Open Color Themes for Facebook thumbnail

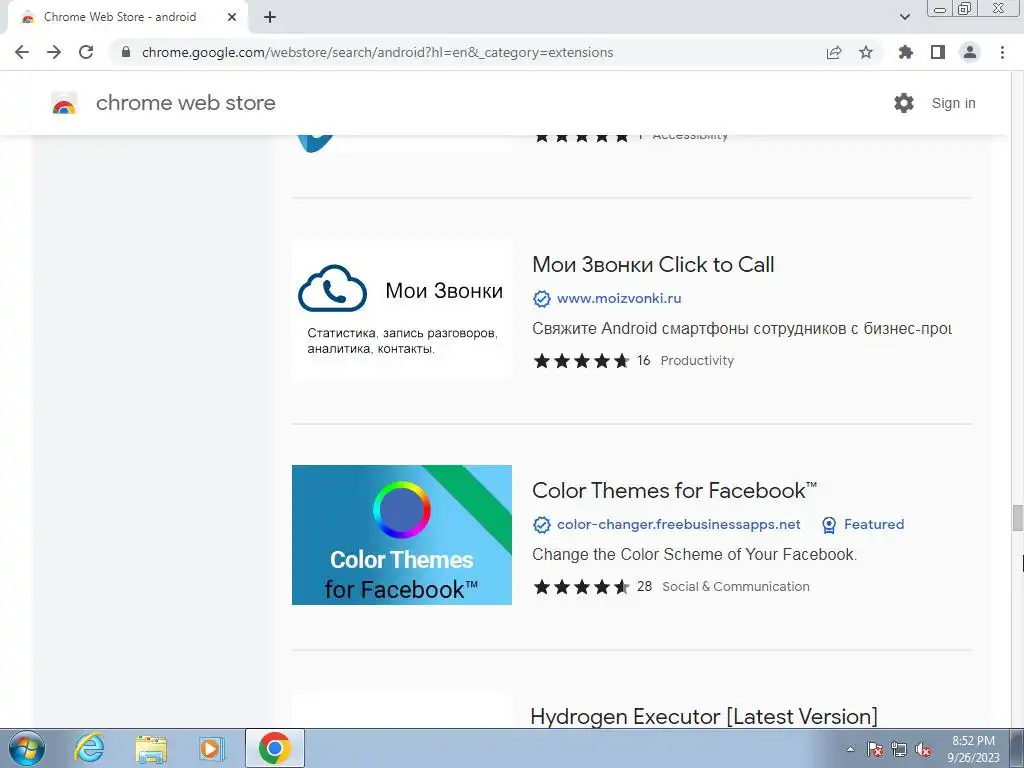[402, 535]
